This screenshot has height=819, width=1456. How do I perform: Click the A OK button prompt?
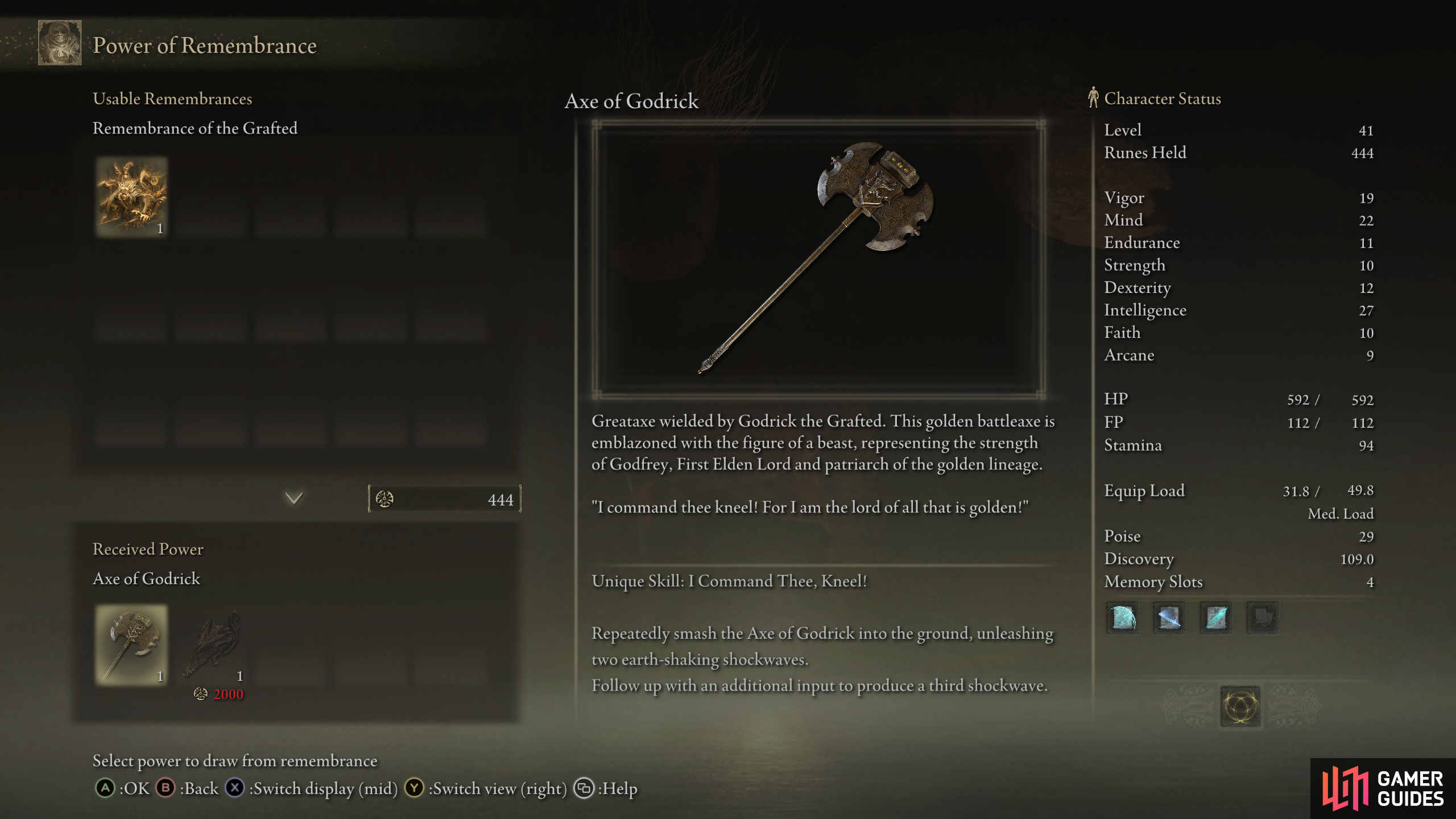pyautogui.click(x=122, y=788)
